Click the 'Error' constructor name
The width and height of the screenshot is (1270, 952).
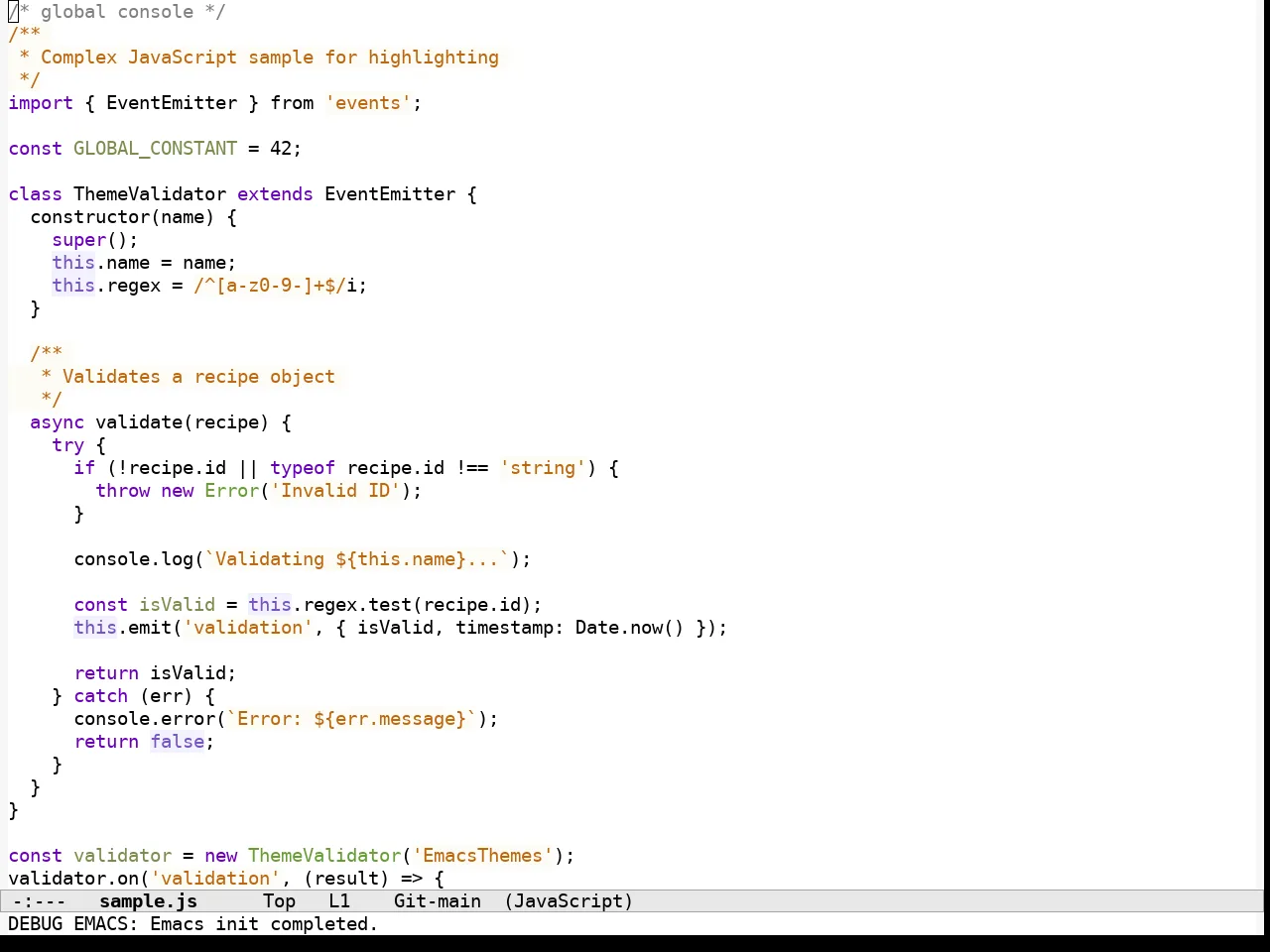(231, 491)
